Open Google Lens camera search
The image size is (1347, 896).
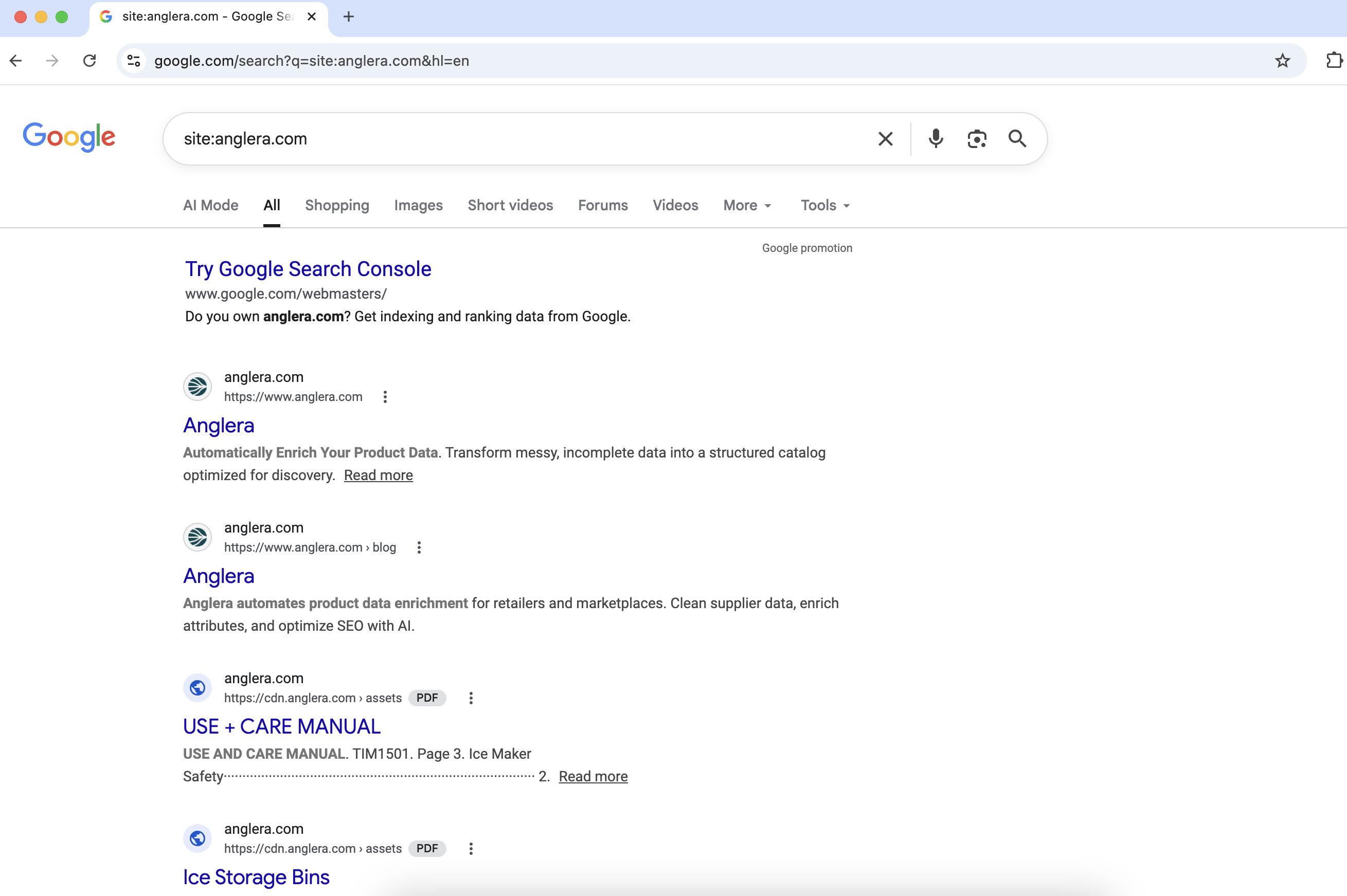tap(977, 138)
